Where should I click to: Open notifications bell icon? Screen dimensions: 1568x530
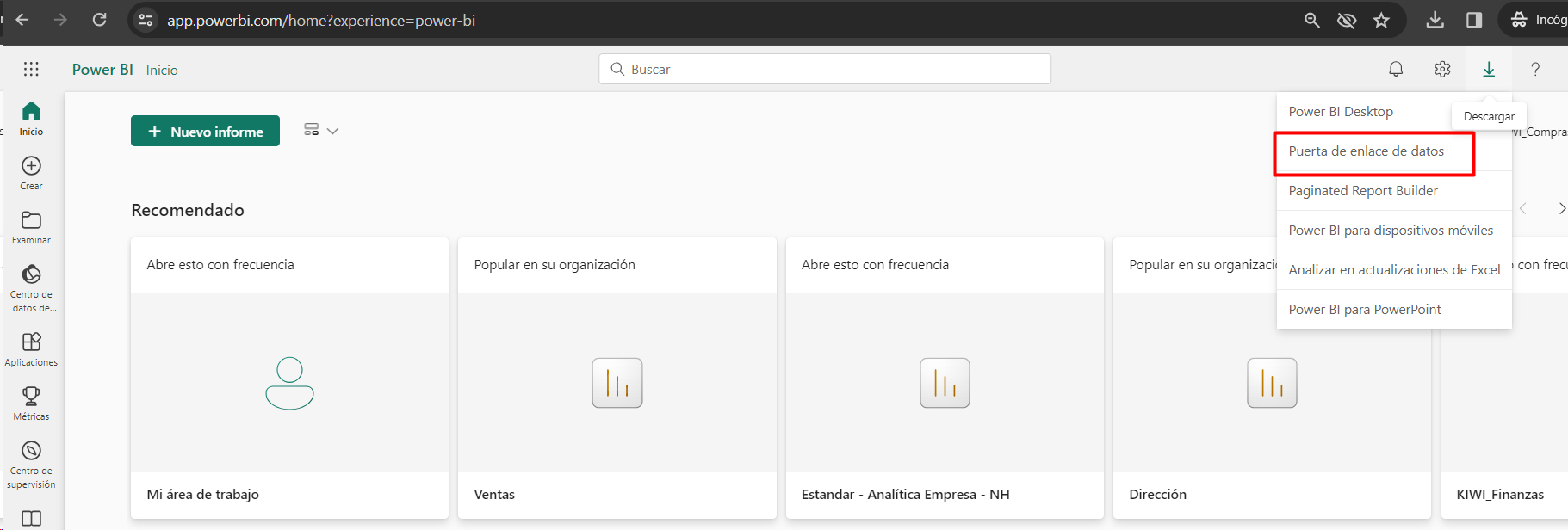tap(1396, 69)
